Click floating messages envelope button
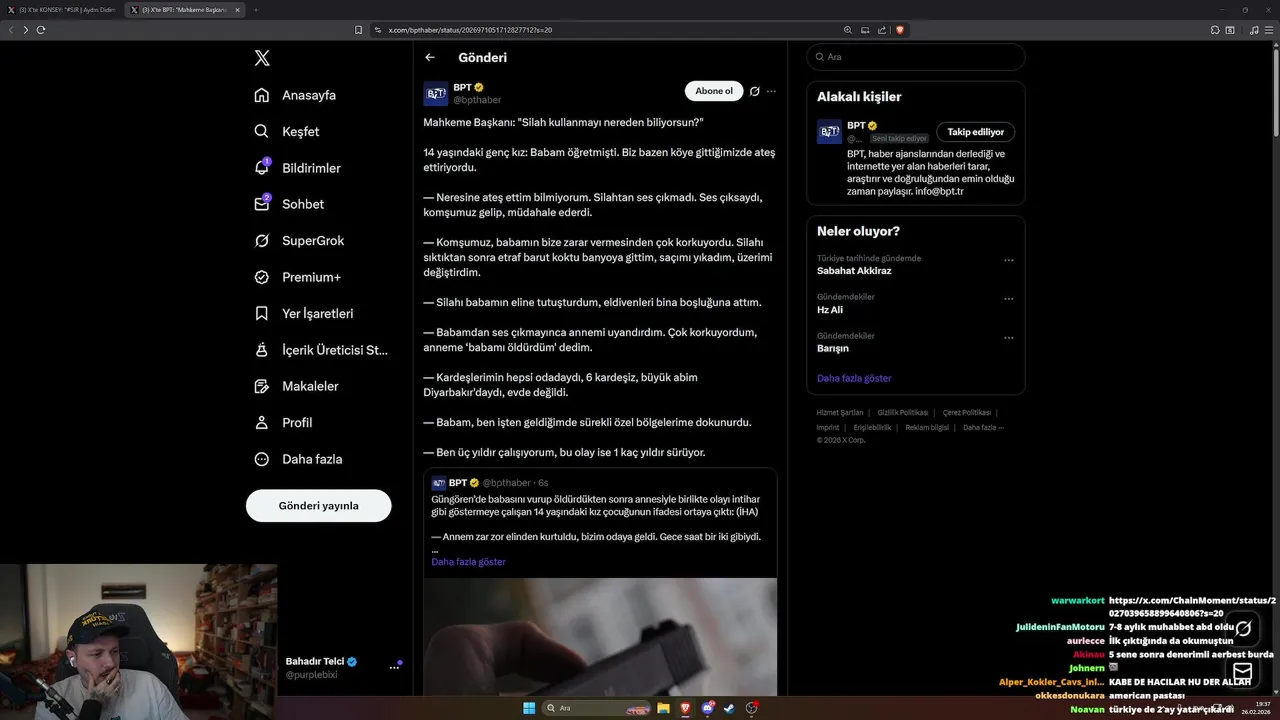 (x=1243, y=671)
